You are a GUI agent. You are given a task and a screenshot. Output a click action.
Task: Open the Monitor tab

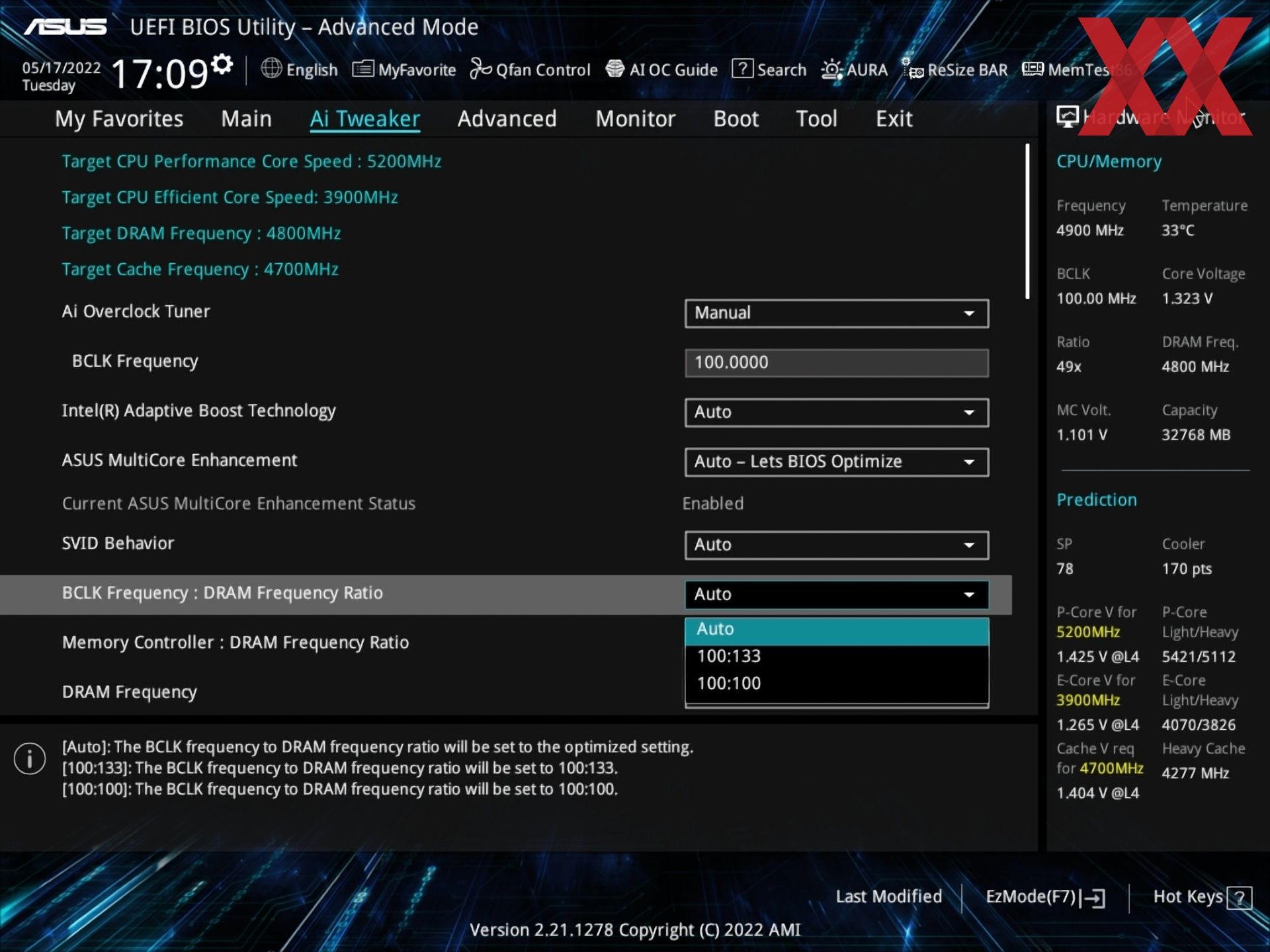(635, 119)
